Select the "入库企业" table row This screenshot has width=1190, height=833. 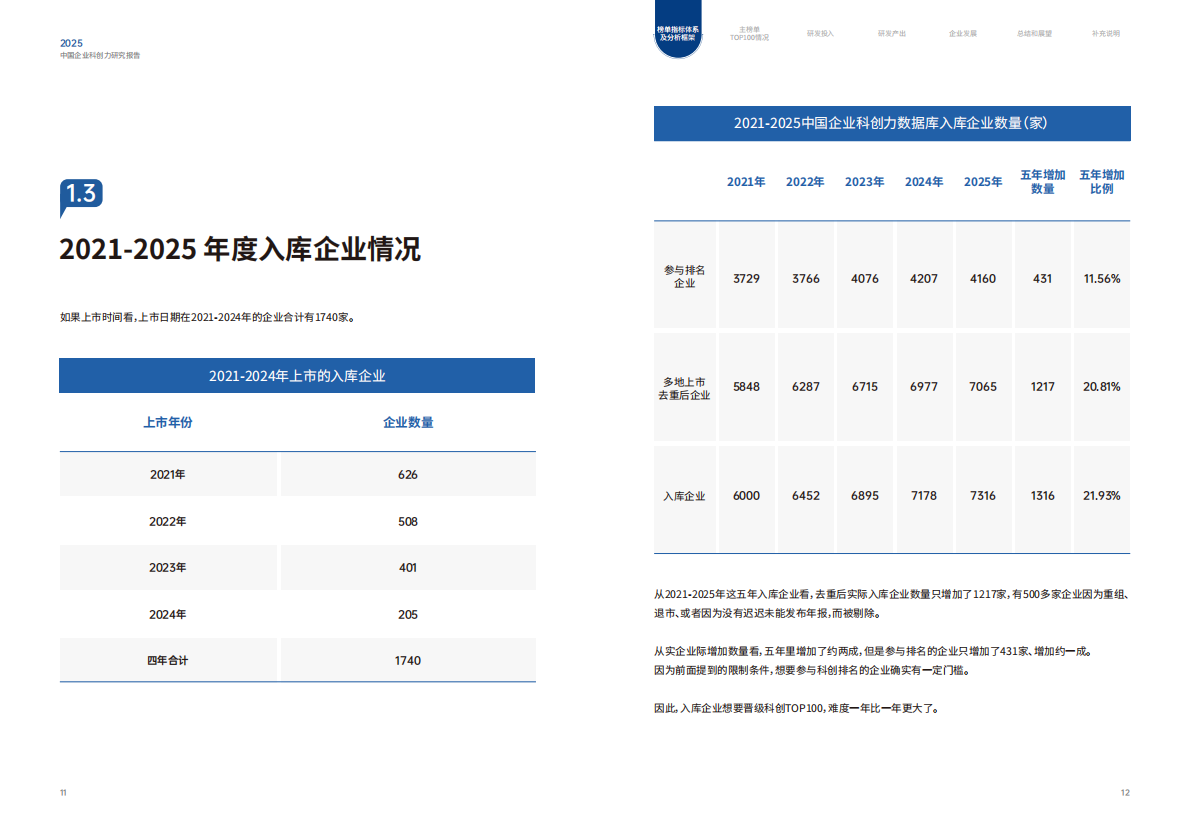[x=684, y=495]
